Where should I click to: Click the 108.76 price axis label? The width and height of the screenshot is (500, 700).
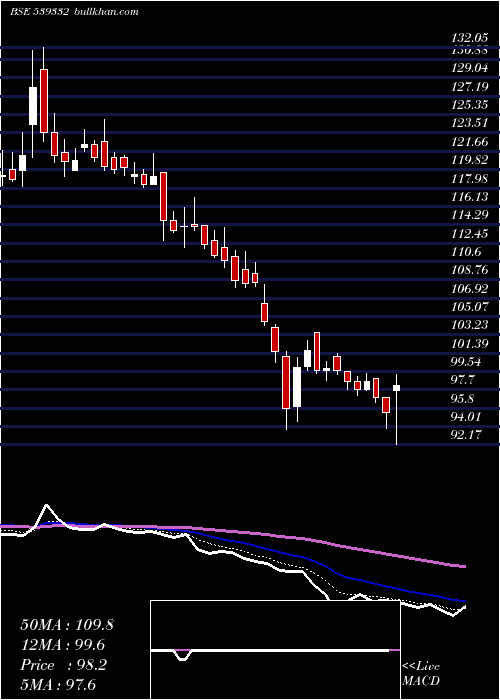(469, 271)
